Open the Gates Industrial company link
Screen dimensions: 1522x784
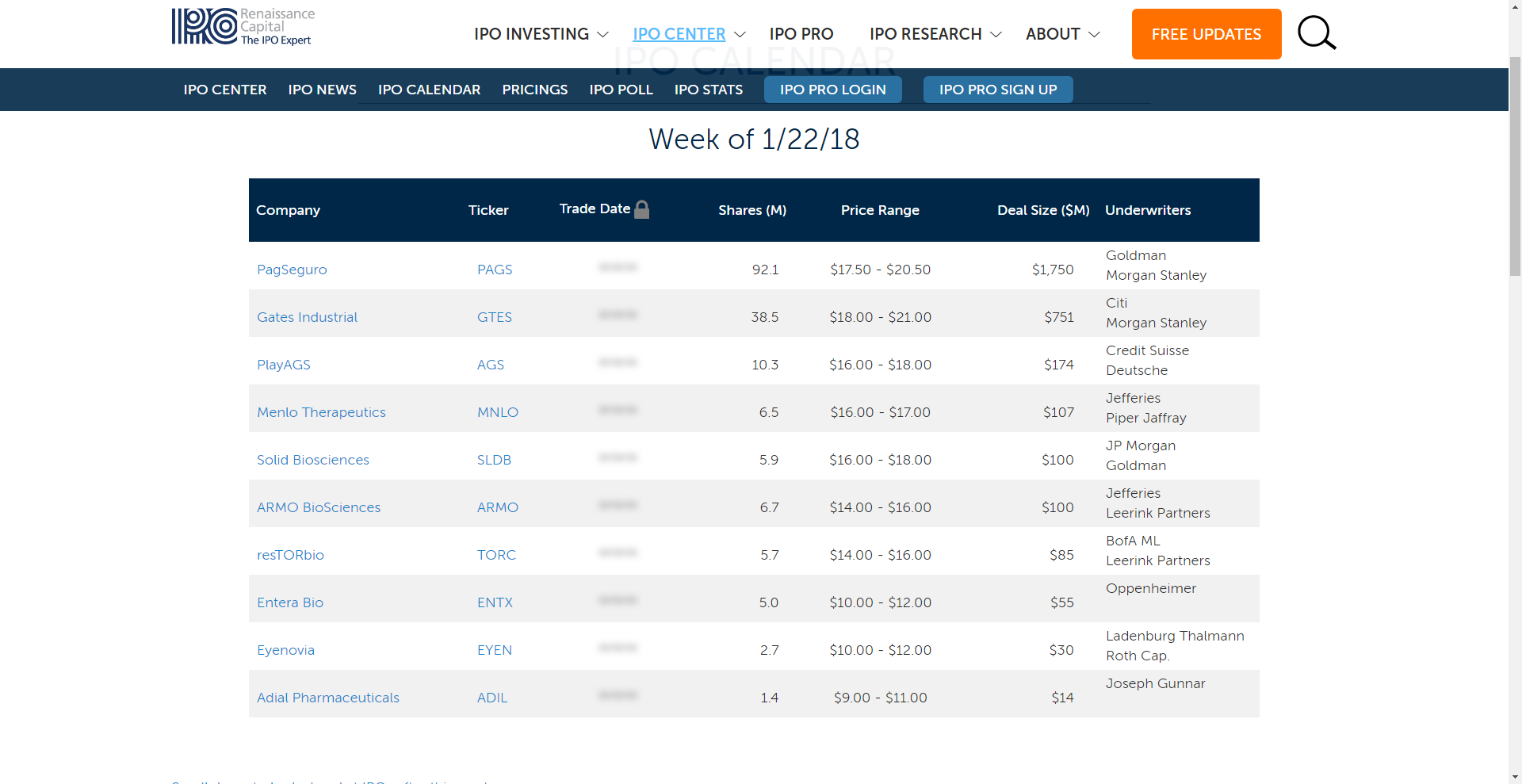click(x=307, y=317)
